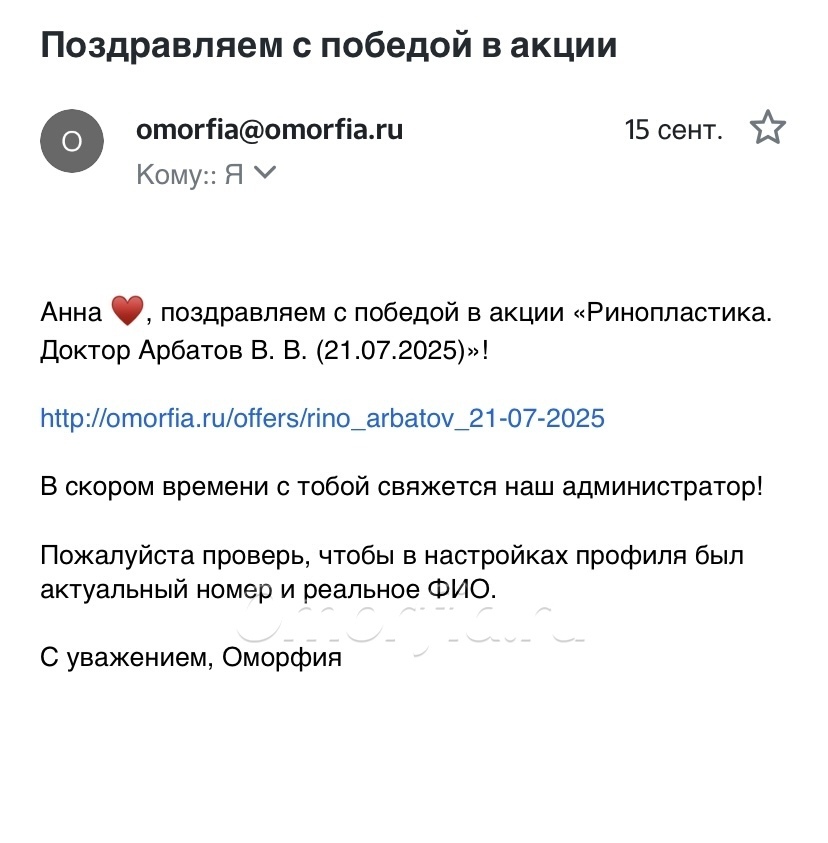Expand recipient details chevron
Image resolution: width=828 pixels, height=843 pixels.
tap(265, 173)
